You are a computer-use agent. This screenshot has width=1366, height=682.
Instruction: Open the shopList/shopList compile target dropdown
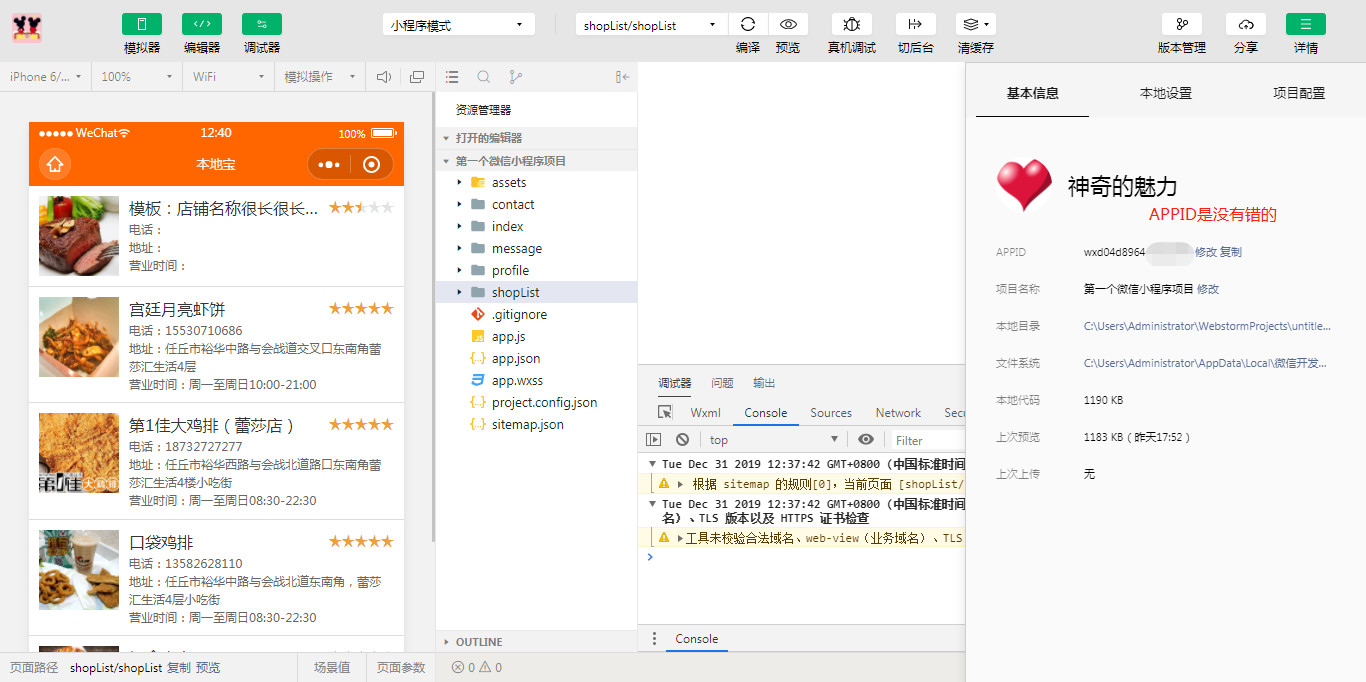(x=651, y=25)
